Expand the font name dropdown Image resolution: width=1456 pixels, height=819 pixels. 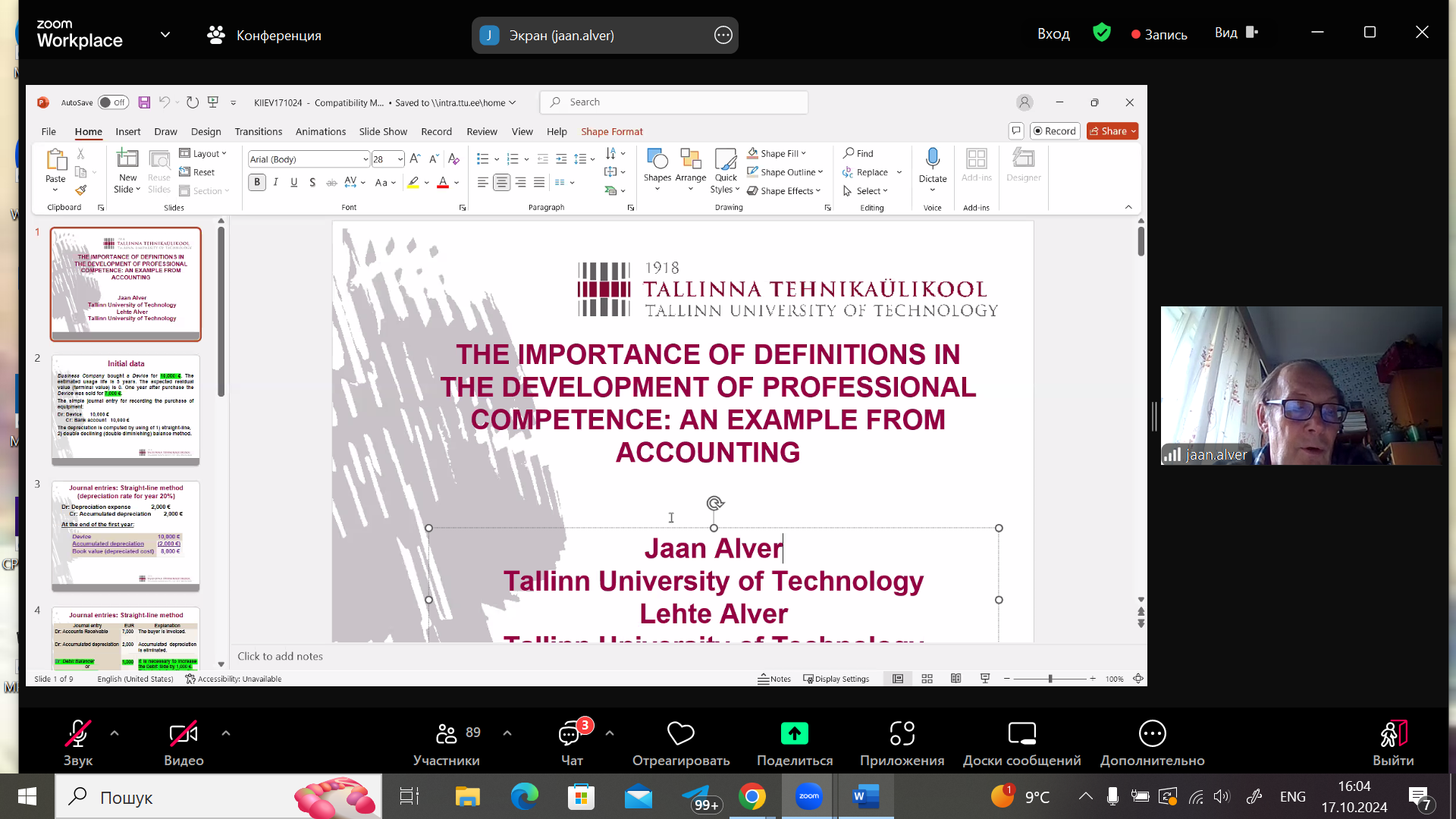coord(366,159)
